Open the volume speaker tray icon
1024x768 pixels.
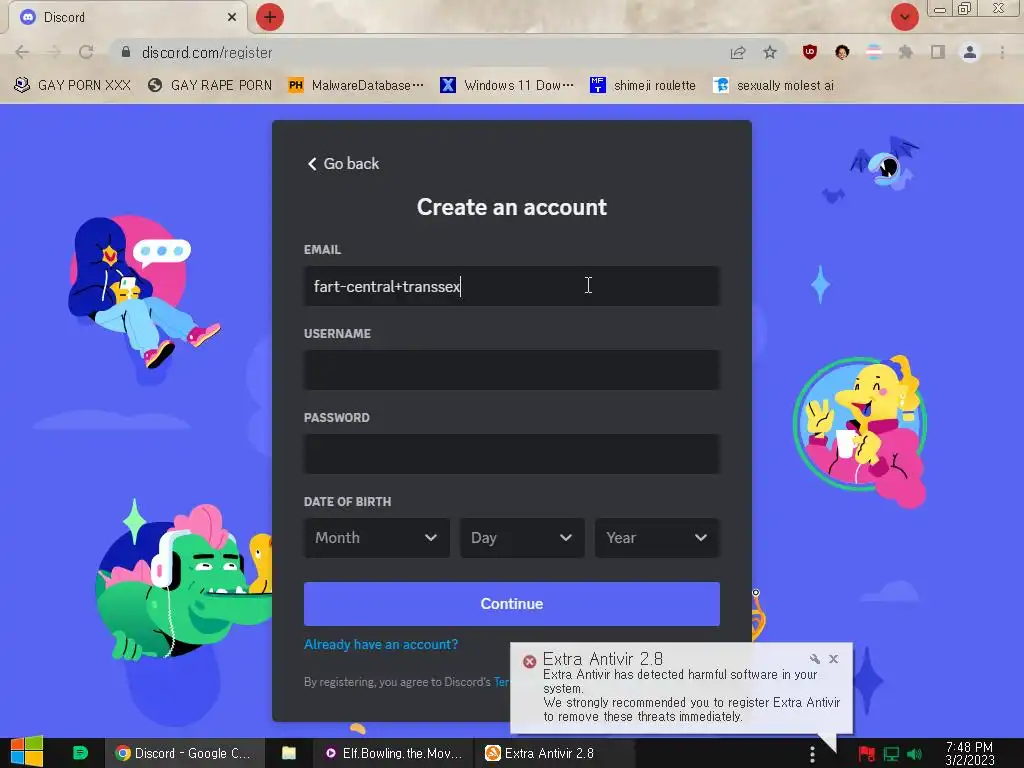coord(915,754)
